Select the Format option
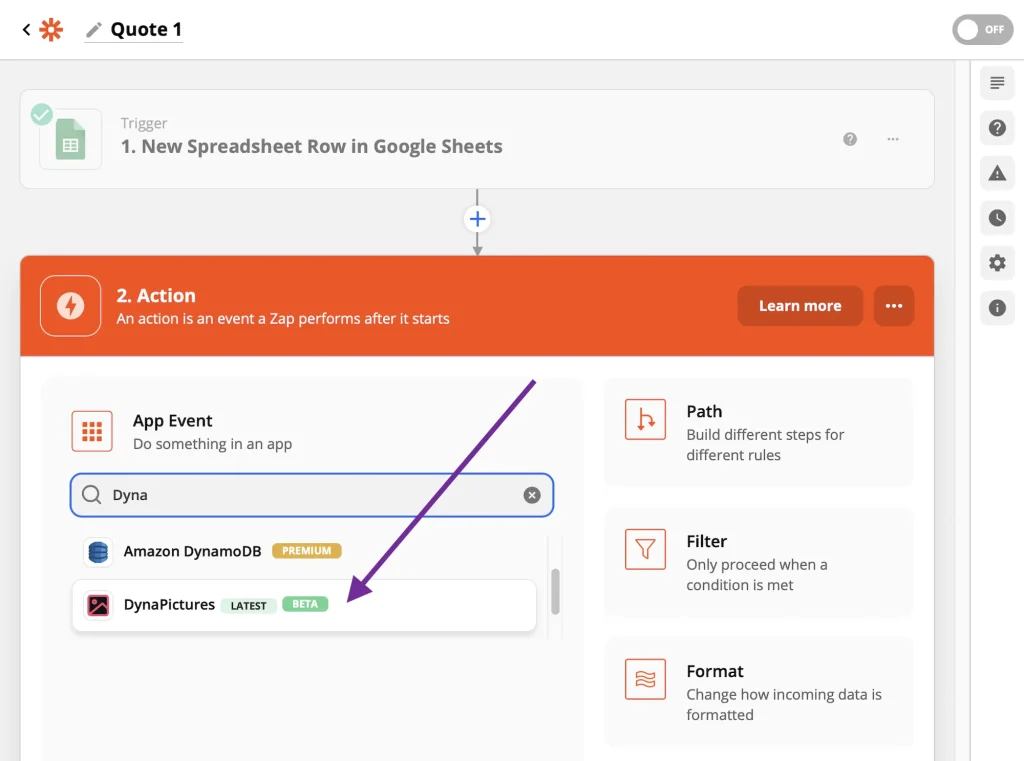Viewport: 1024px width, 761px height. 758,692
